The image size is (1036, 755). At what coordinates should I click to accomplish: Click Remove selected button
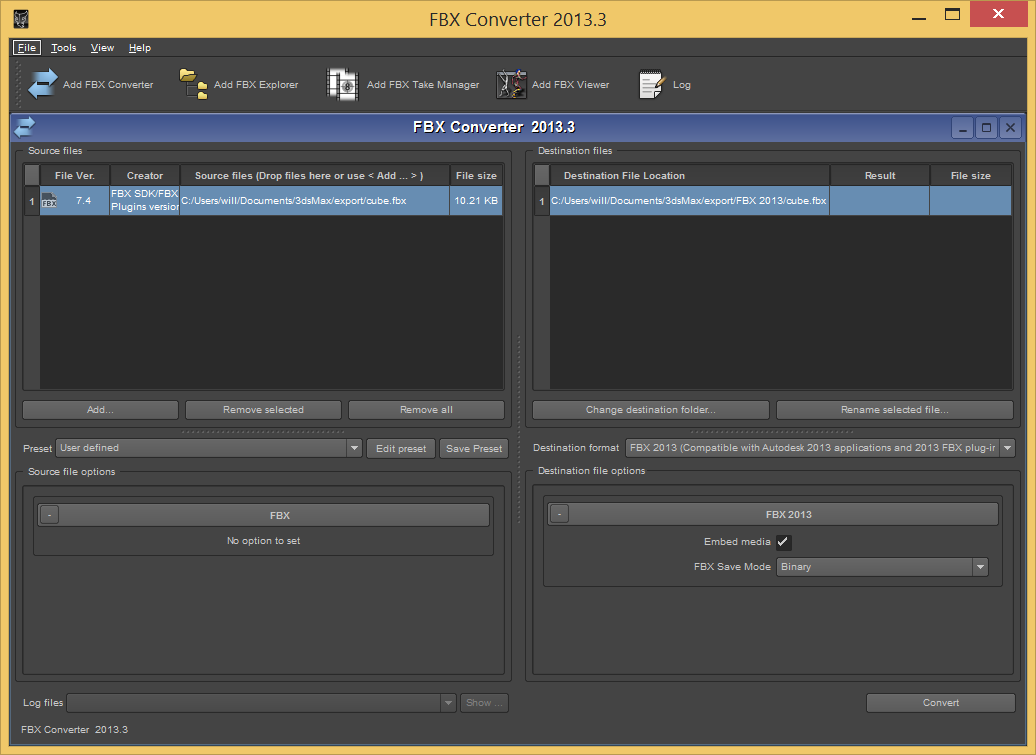point(264,410)
